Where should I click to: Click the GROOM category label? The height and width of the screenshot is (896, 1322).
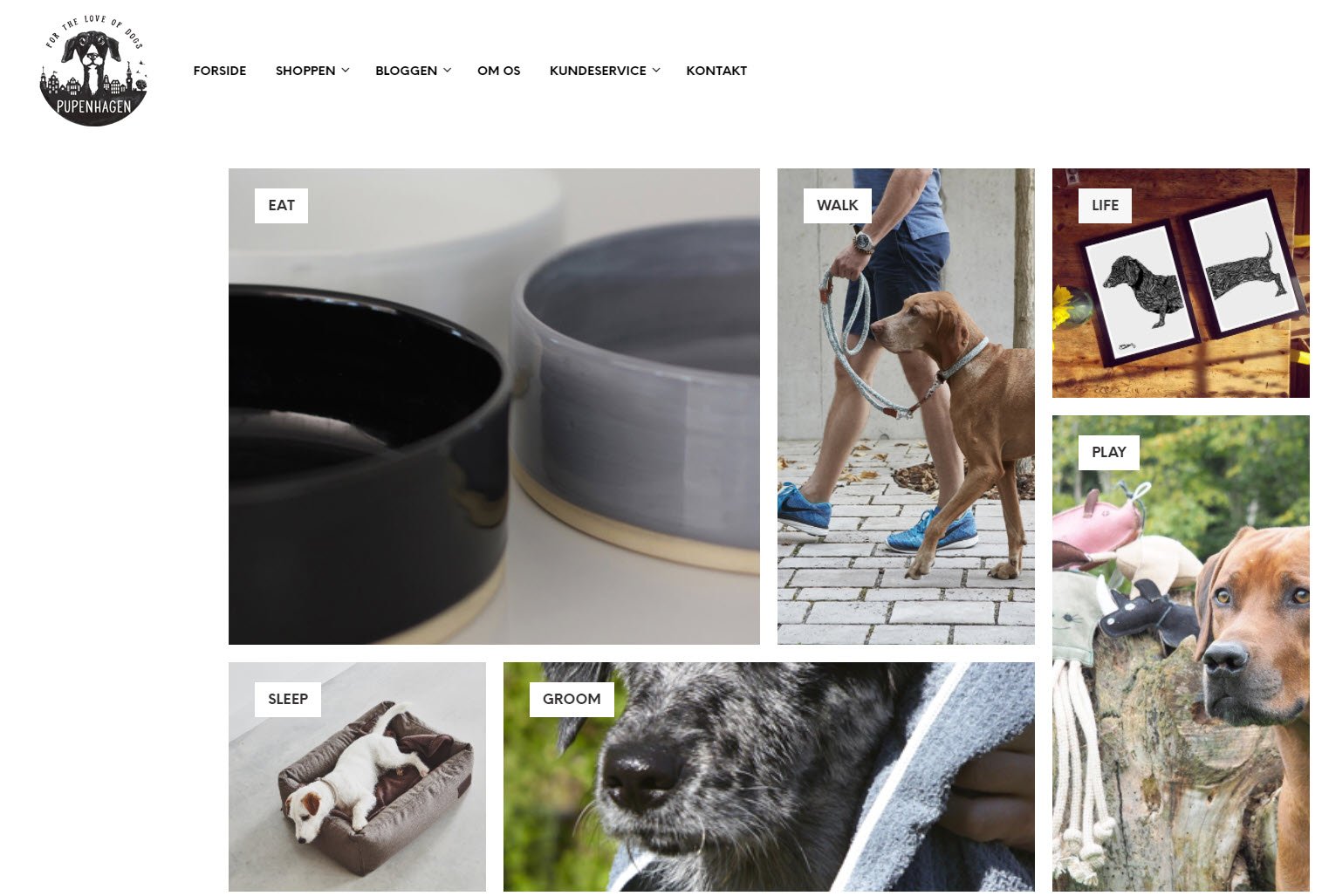tap(572, 700)
